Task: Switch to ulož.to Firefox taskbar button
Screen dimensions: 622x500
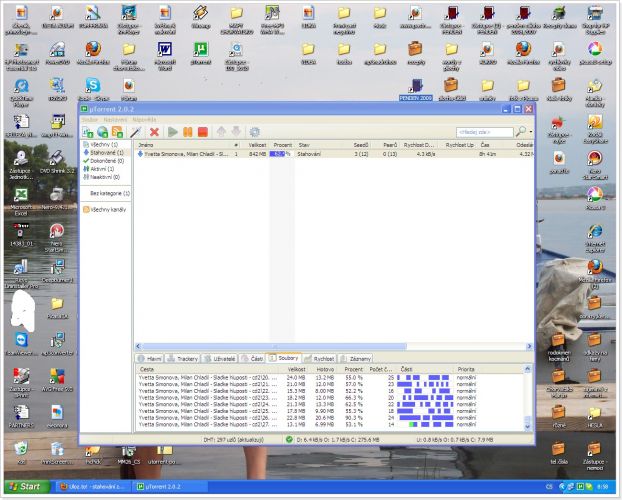Action: coord(93,487)
